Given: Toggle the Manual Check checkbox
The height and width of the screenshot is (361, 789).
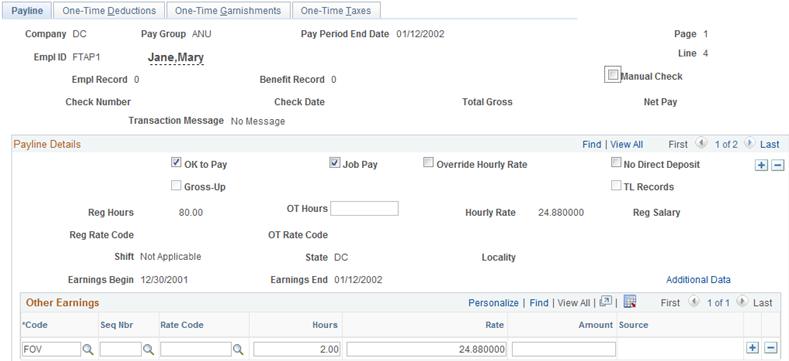Looking at the screenshot, I should click(x=612, y=75).
